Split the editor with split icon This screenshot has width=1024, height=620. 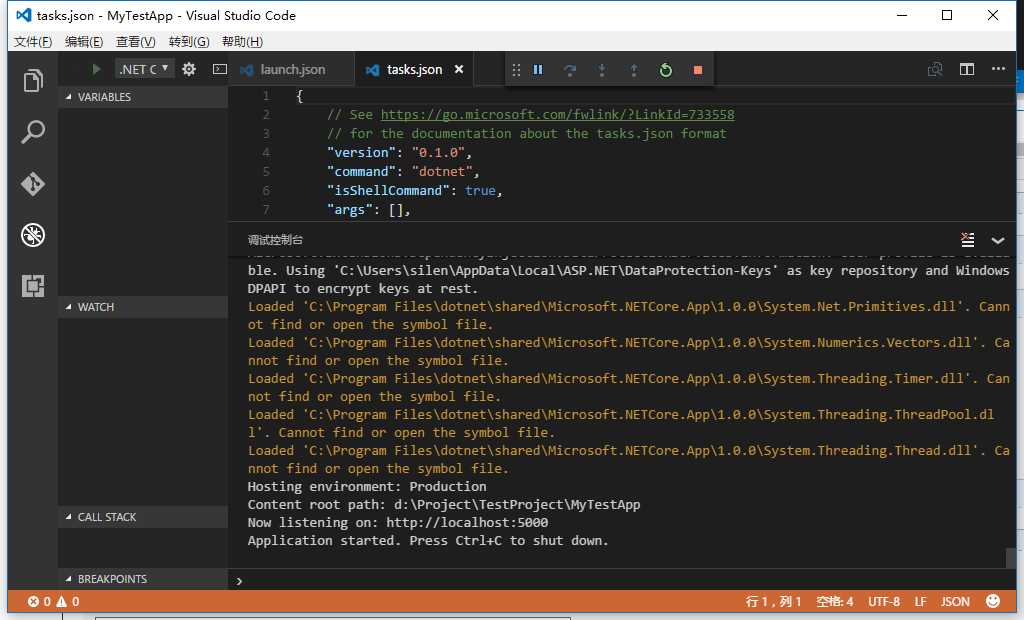[967, 69]
